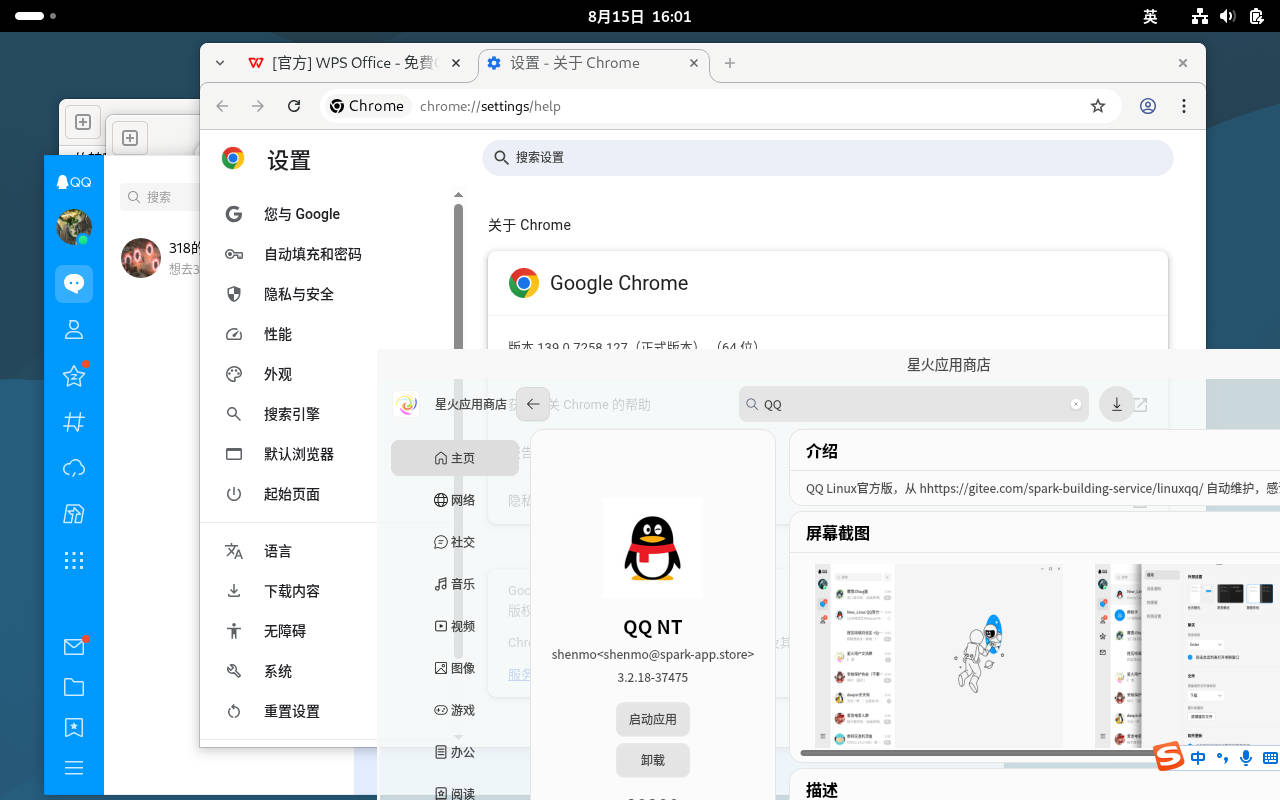Open QQ files folder icon
Image resolution: width=1280 pixels, height=800 pixels.
pyautogui.click(x=74, y=687)
